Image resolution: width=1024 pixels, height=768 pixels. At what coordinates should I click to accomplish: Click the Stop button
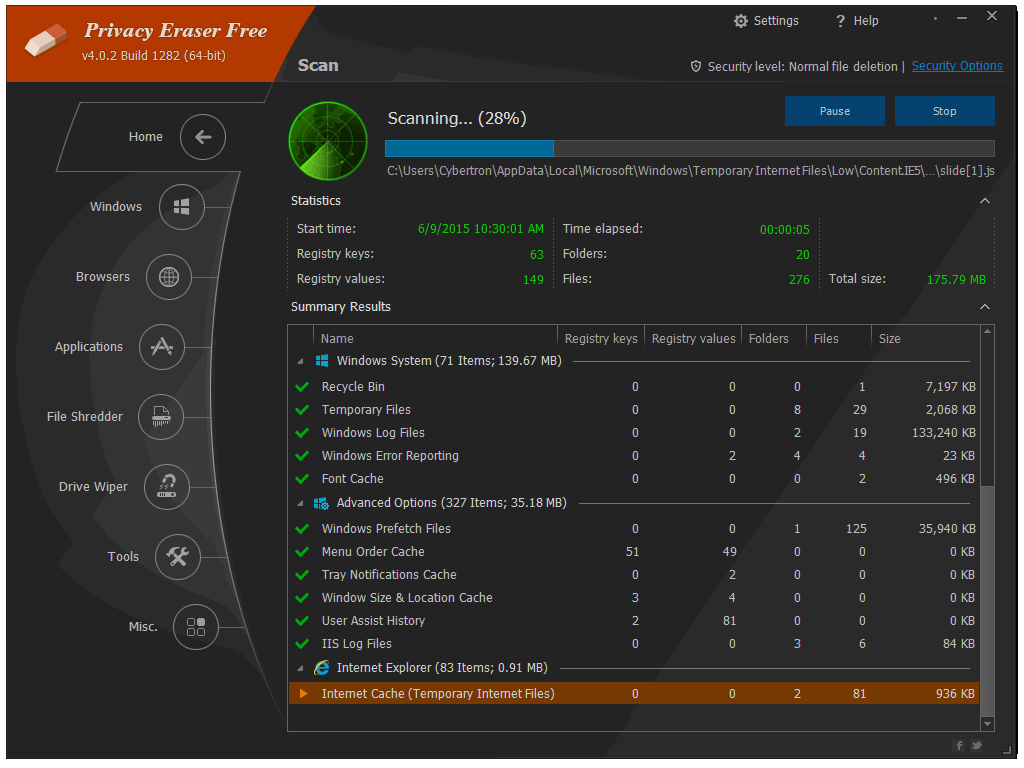pos(944,111)
